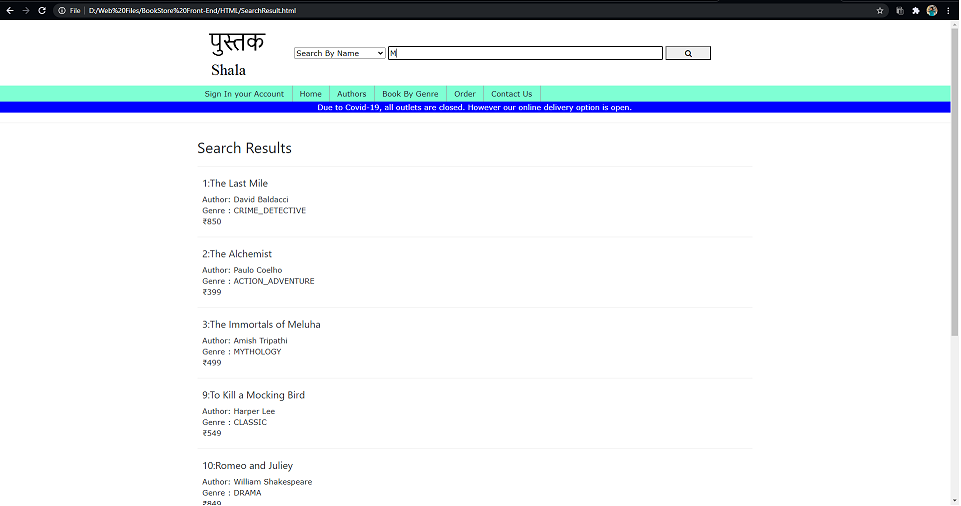Click the scrollbar up arrow

click(x=955, y=25)
